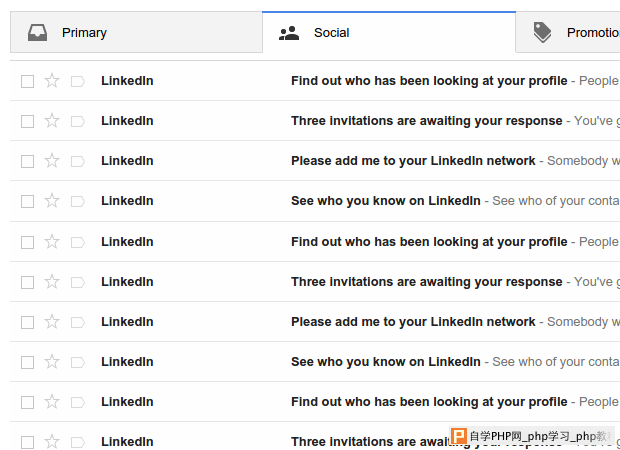Star the second Please add me email
The width and height of the screenshot is (620, 450).
pos(52,321)
